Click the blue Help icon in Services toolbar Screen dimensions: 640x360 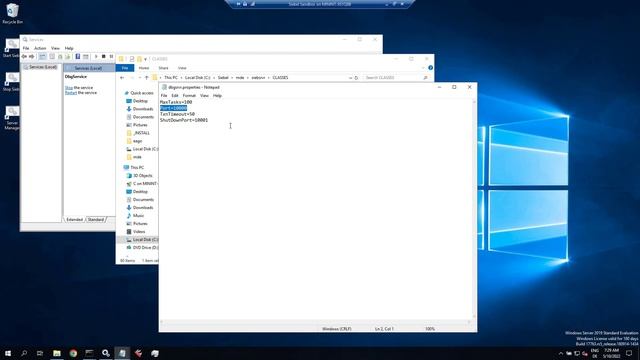pos(78,56)
